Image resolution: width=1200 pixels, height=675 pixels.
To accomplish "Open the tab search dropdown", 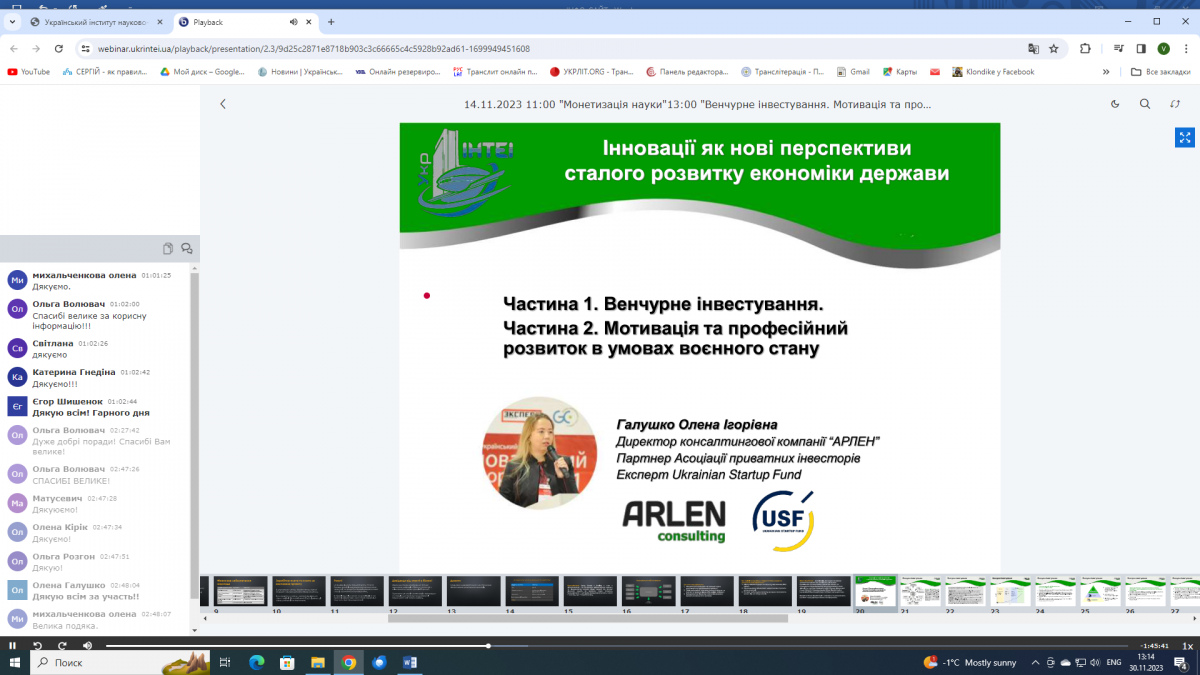I will [x=12, y=21].
